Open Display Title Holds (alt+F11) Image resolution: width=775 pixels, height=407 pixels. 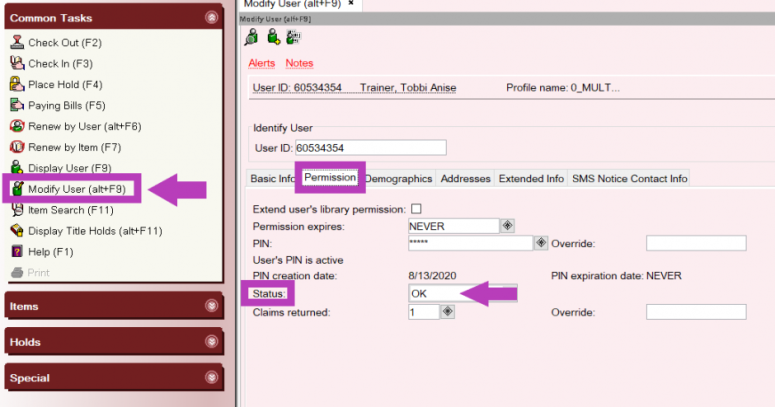tap(95, 230)
